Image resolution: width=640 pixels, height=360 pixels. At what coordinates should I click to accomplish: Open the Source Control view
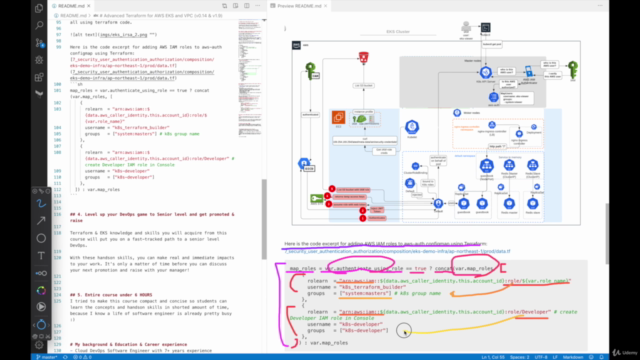point(39,43)
